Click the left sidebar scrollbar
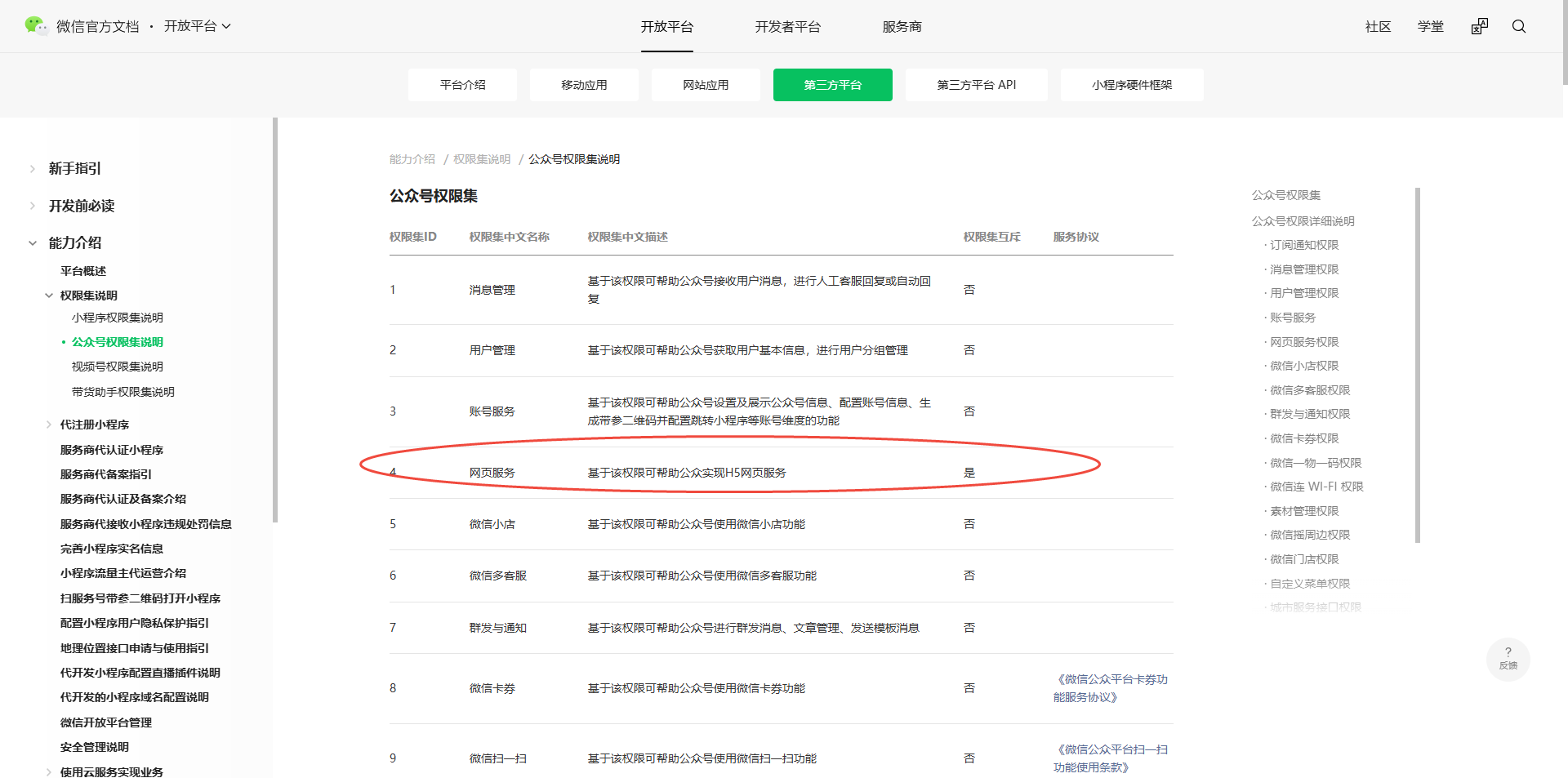This screenshot has height=778, width=1568. (x=275, y=320)
